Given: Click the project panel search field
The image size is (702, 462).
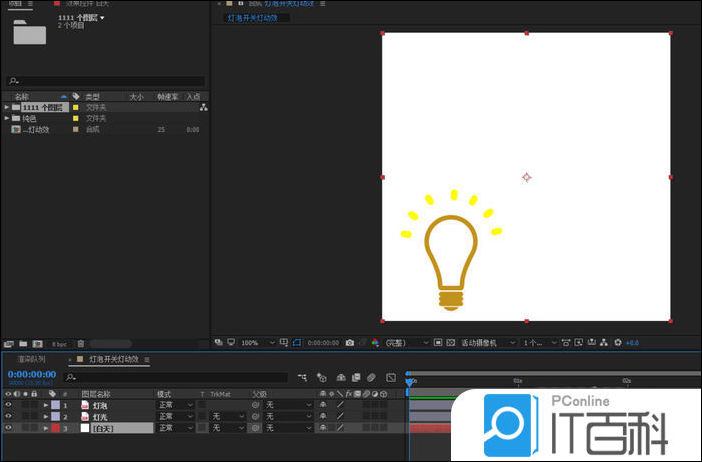Looking at the screenshot, I should (105, 81).
